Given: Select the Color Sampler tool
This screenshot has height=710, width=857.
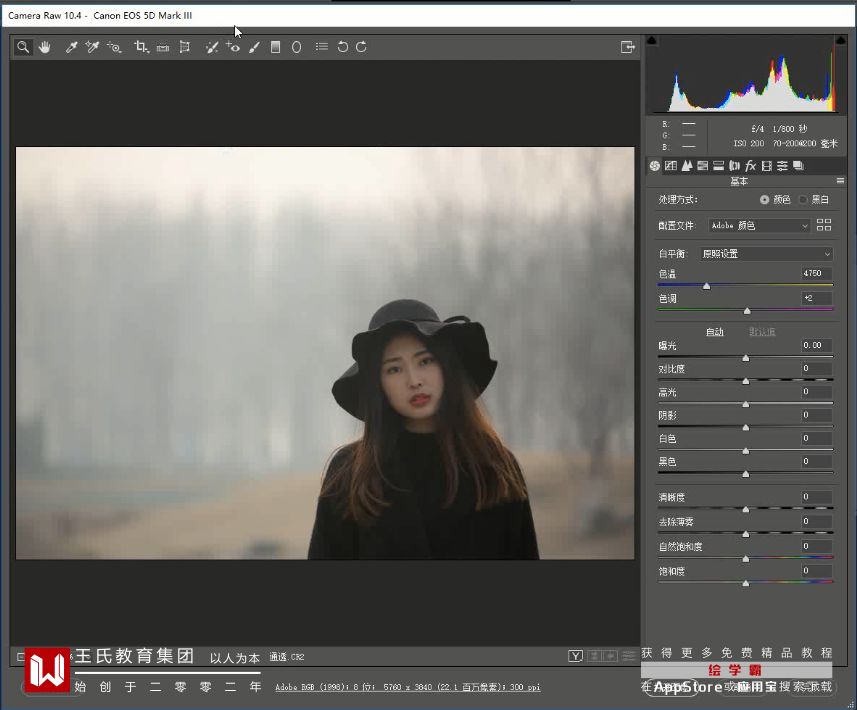Looking at the screenshot, I should tap(92, 48).
